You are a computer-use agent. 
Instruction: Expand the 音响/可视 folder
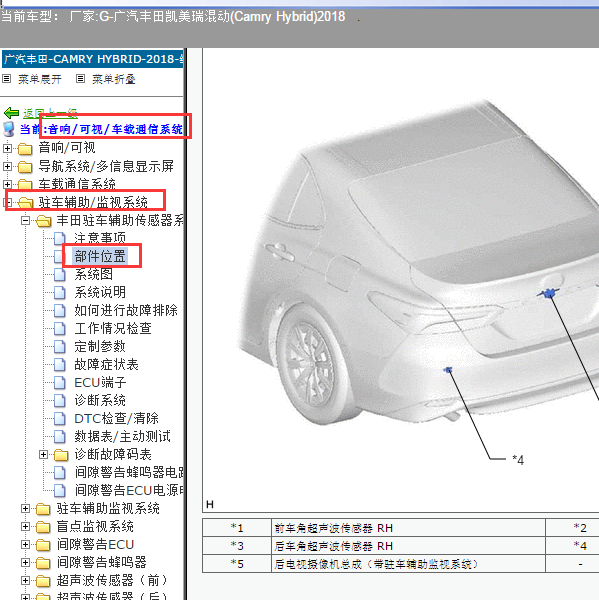coord(7,148)
